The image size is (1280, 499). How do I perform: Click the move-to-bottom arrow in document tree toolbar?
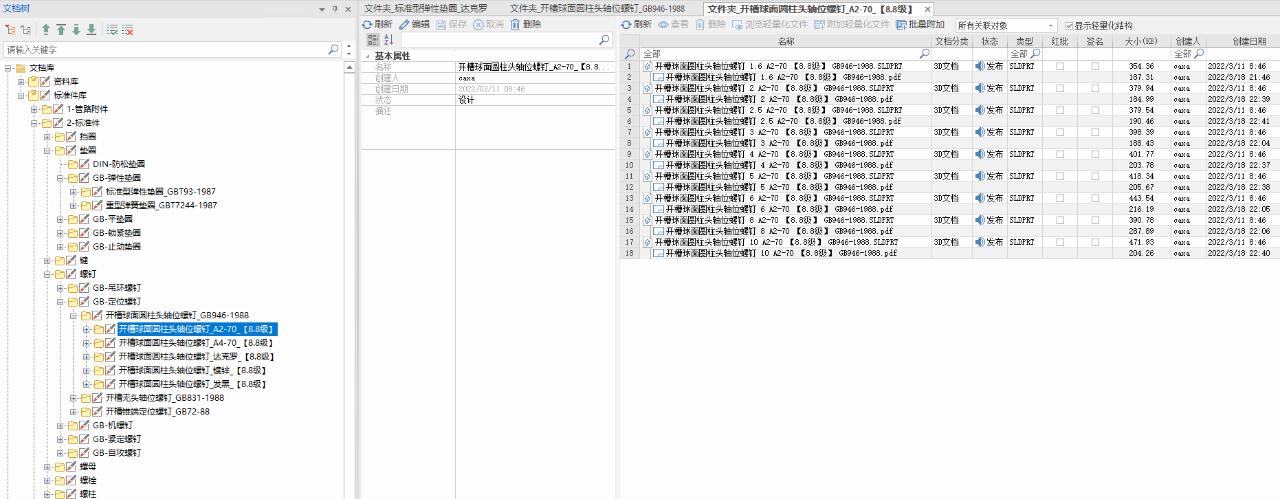[x=91, y=30]
